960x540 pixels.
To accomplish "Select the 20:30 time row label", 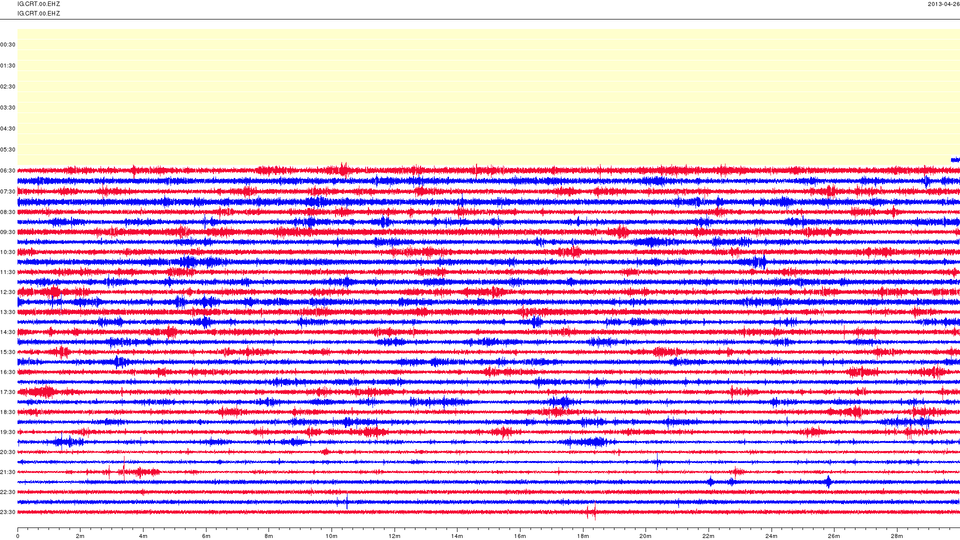I will (x=8, y=452).
